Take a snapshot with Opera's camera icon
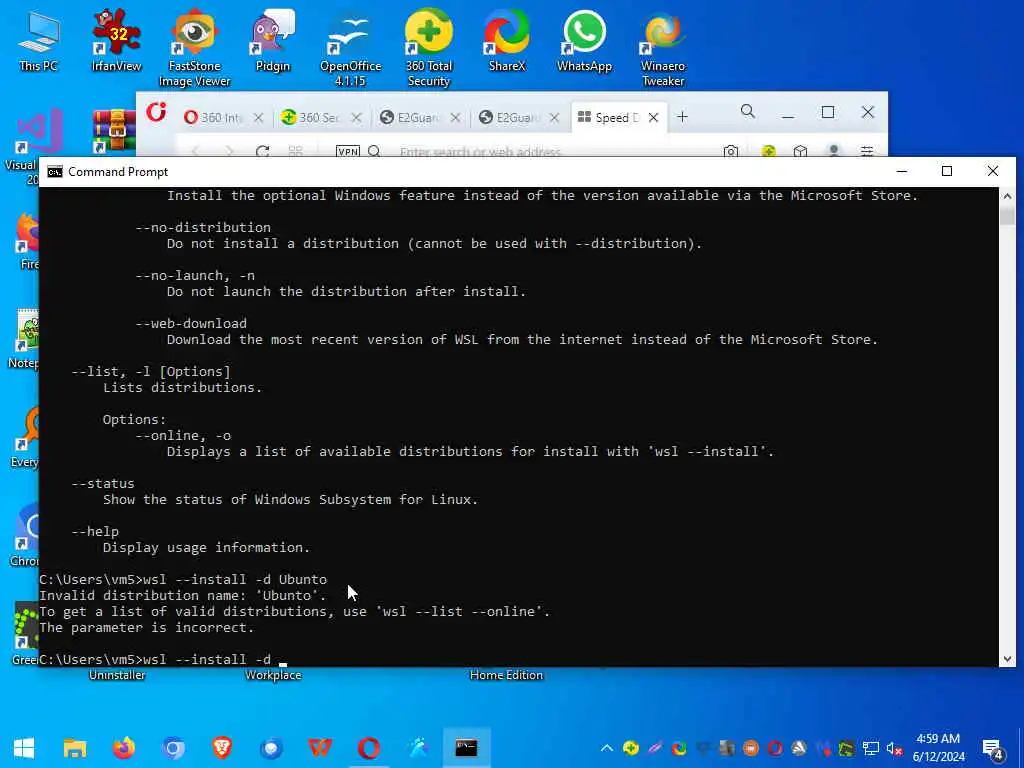The image size is (1024, 768). [731, 152]
